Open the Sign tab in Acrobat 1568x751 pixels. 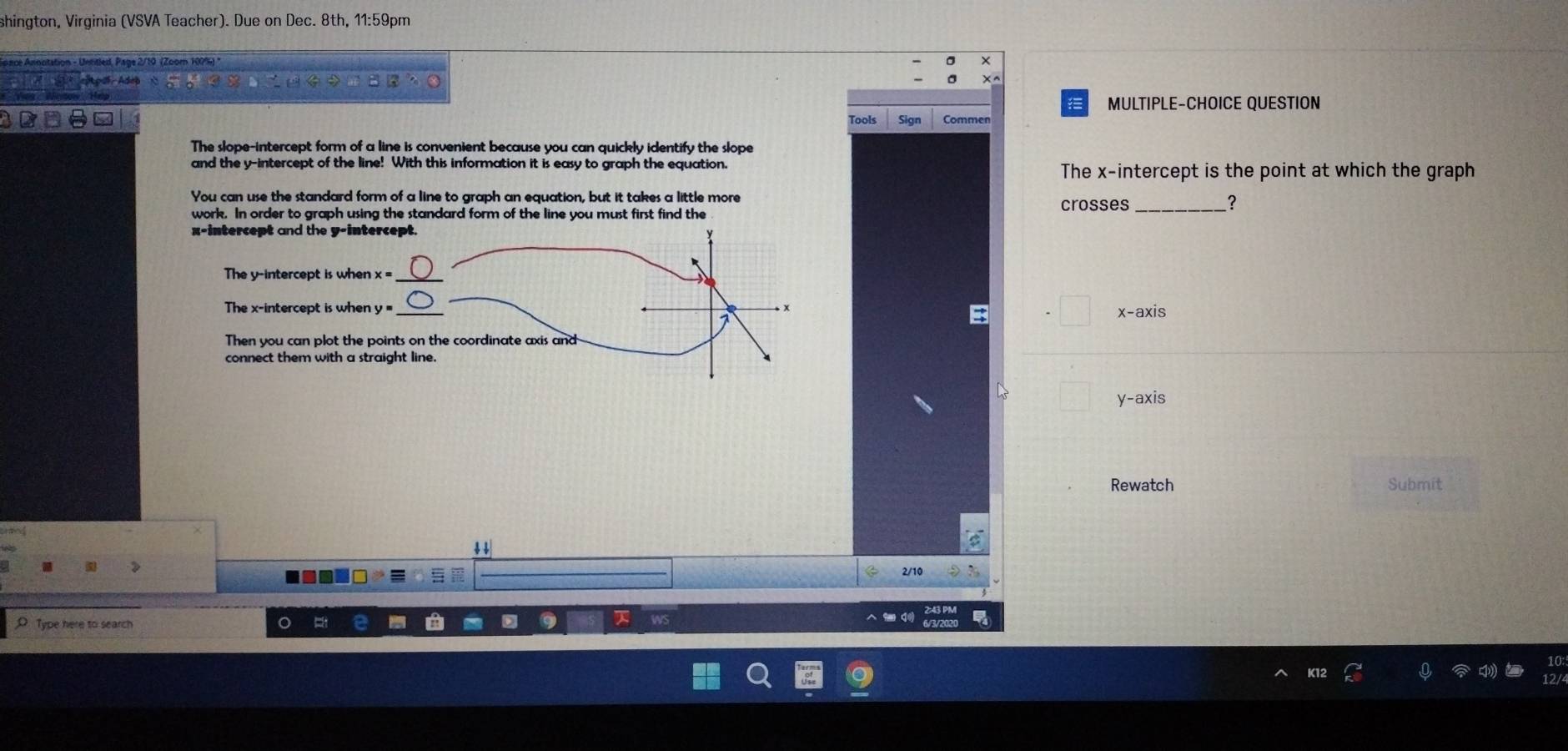pyautogui.click(x=909, y=119)
